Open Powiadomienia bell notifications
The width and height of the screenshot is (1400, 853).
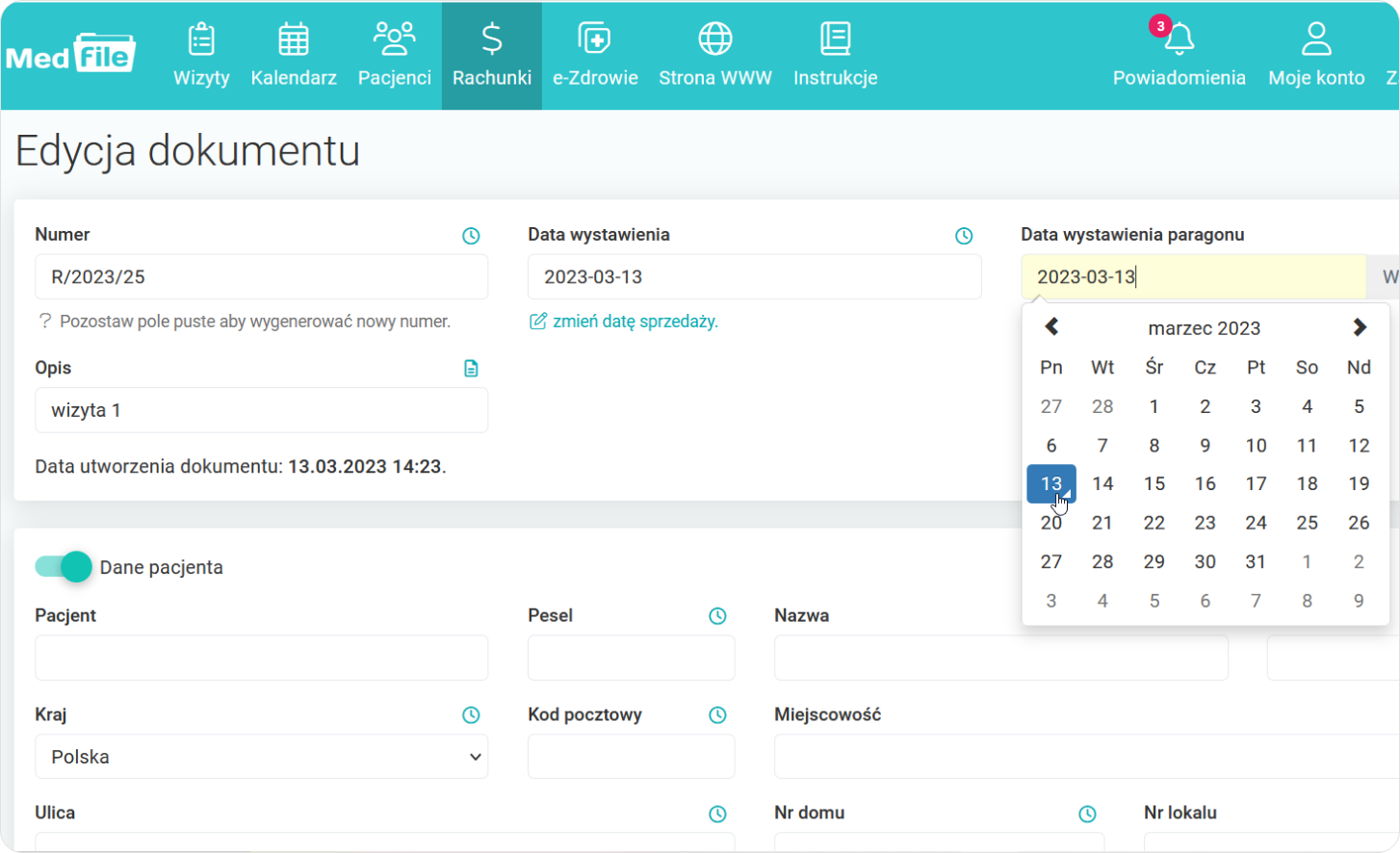click(1179, 40)
